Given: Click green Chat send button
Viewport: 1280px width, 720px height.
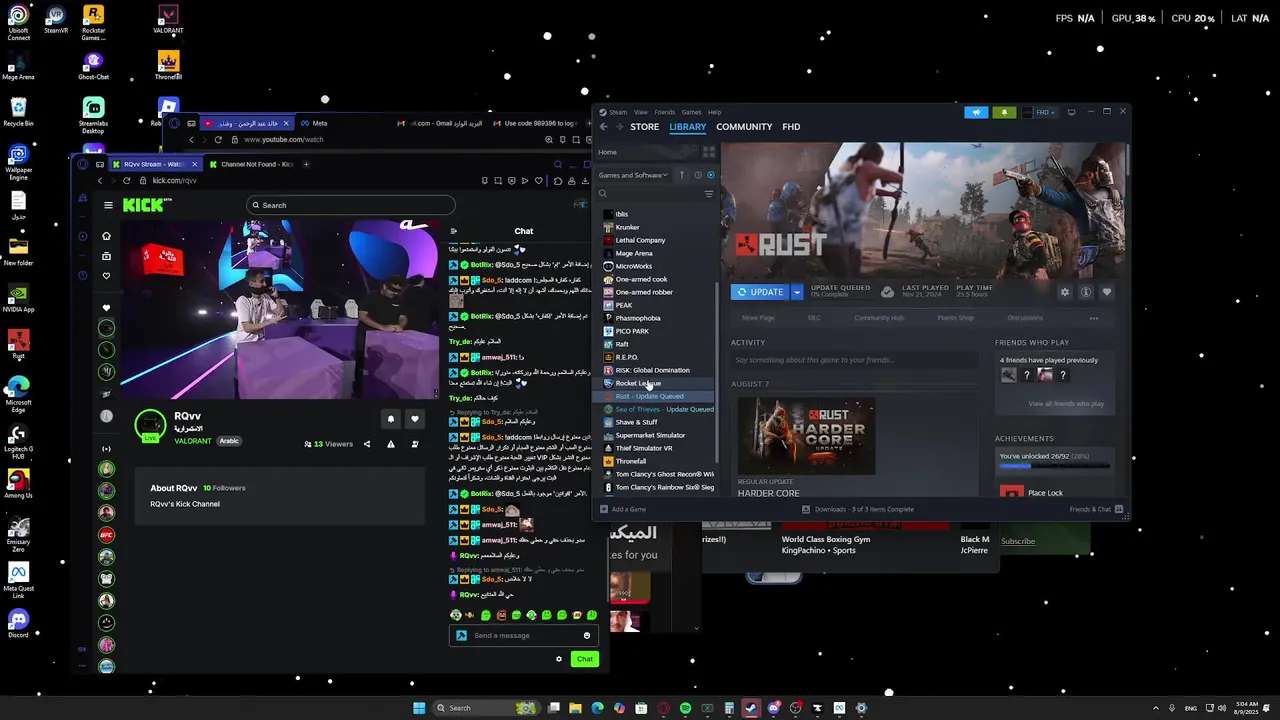Looking at the screenshot, I should pos(585,659).
